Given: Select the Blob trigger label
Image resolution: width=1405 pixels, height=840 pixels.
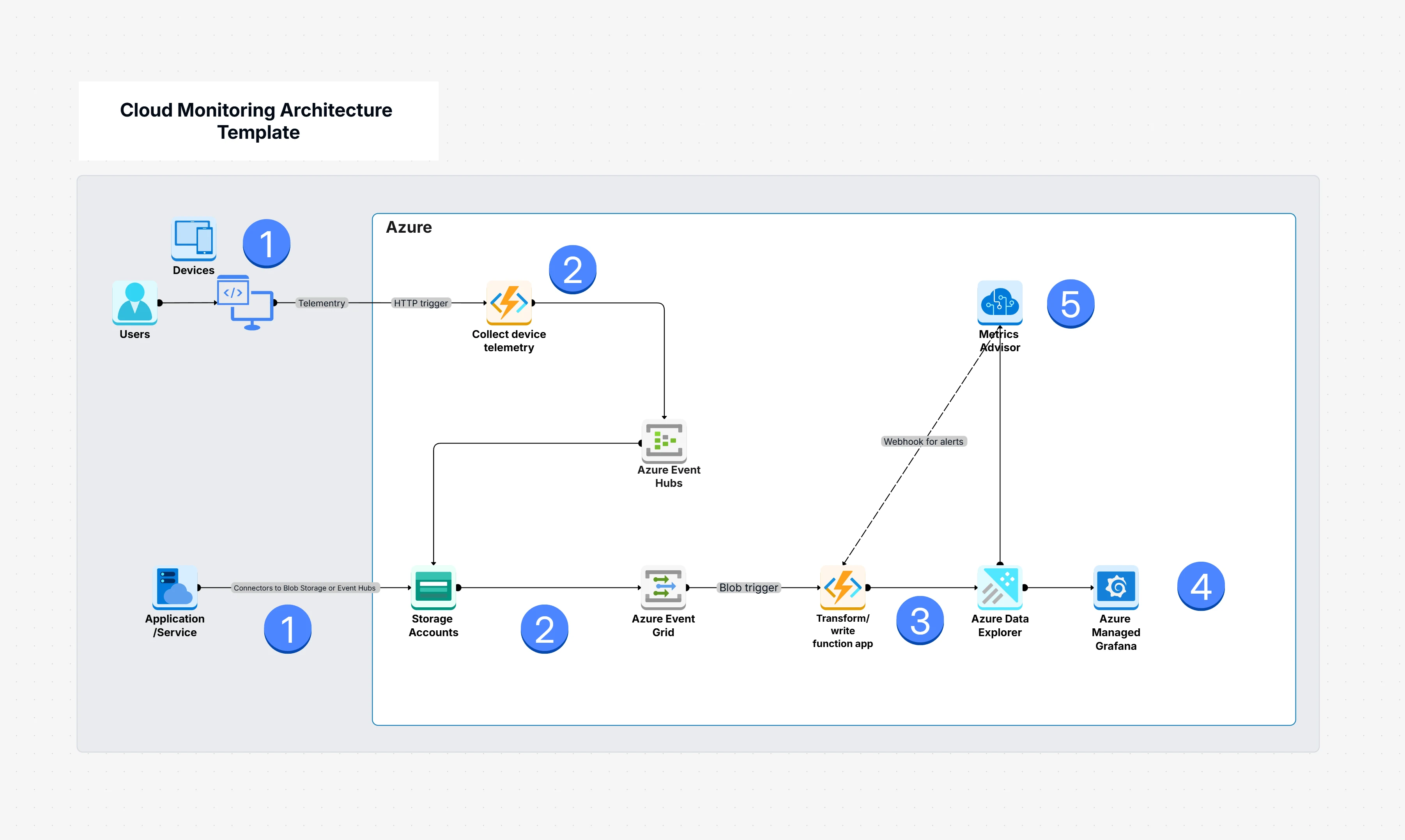Looking at the screenshot, I should [749, 587].
